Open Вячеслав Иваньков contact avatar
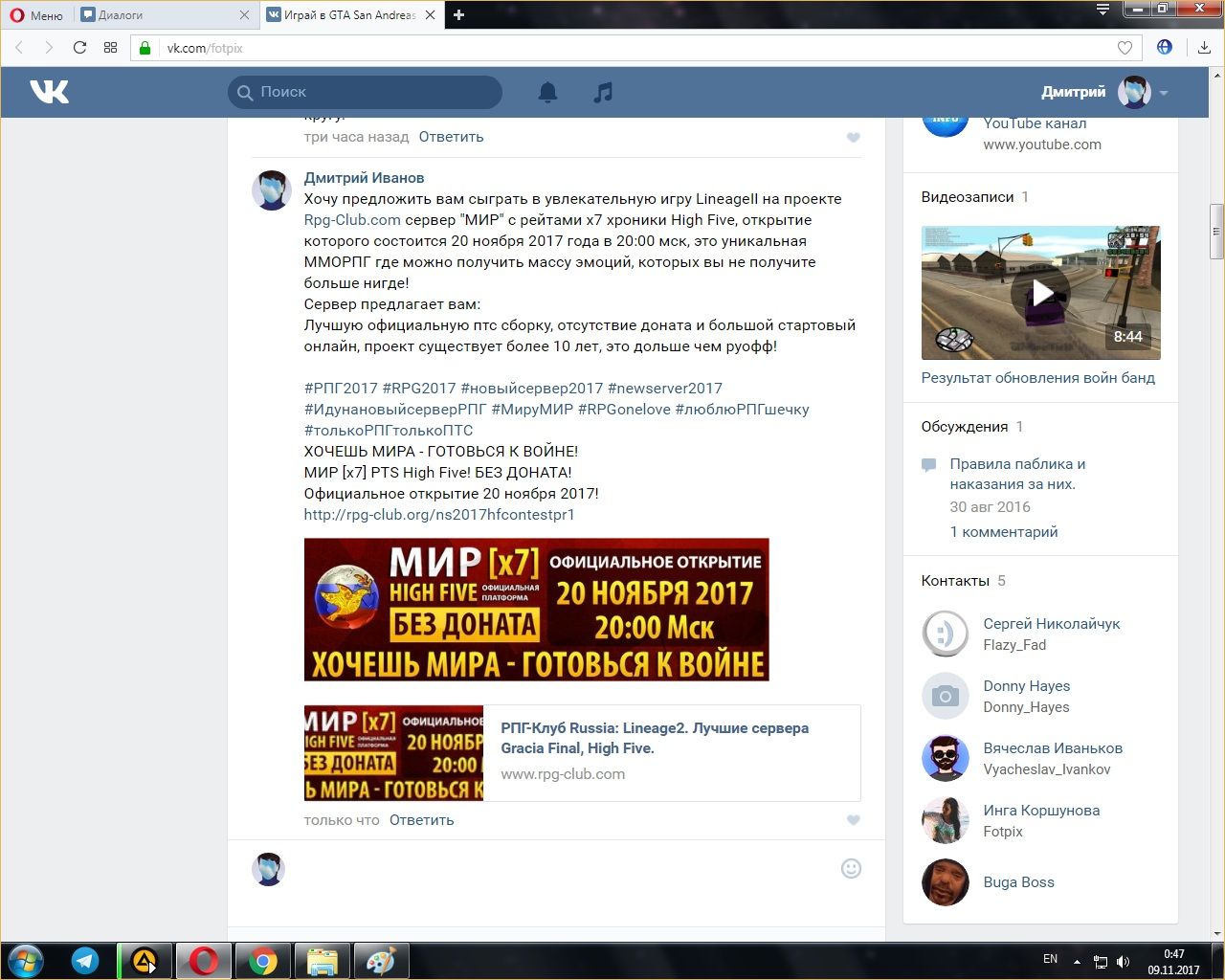This screenshot has height=980, width=1225. point(945,758)
